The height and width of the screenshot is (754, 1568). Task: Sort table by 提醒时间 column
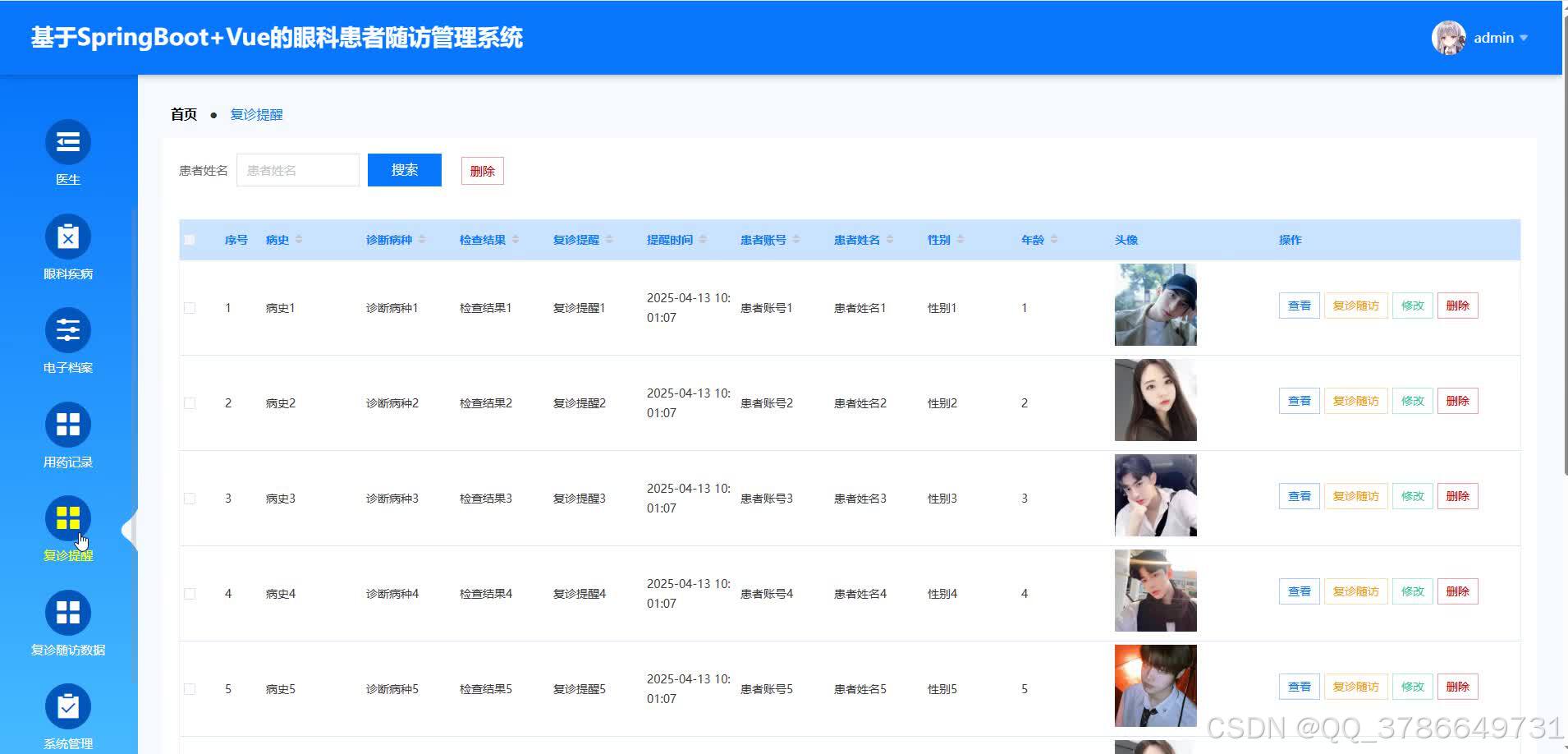click(x=702, y=239)
